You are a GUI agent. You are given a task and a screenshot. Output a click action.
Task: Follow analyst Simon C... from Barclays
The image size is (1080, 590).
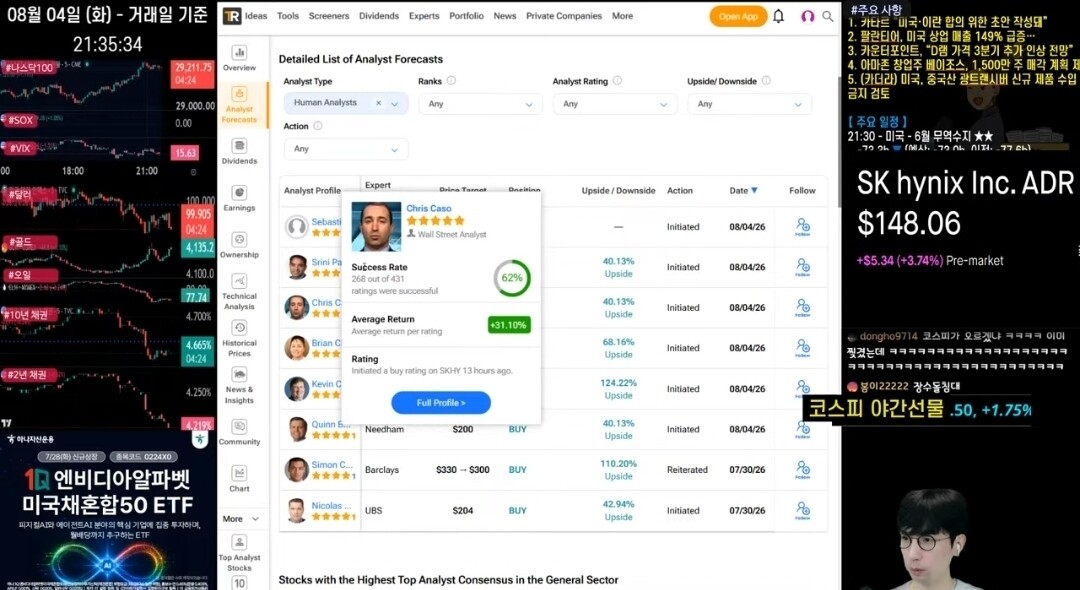(802, 470)
